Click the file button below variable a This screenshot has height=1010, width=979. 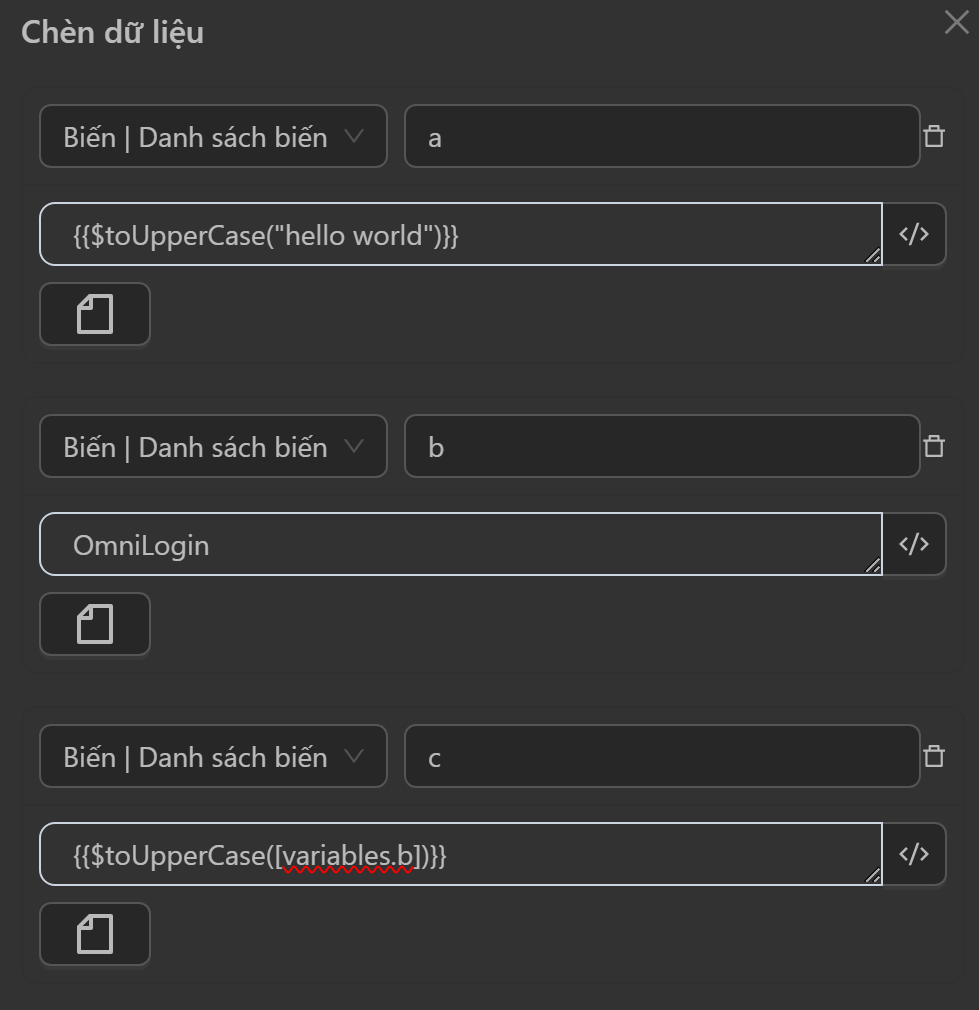click(95, 314)
